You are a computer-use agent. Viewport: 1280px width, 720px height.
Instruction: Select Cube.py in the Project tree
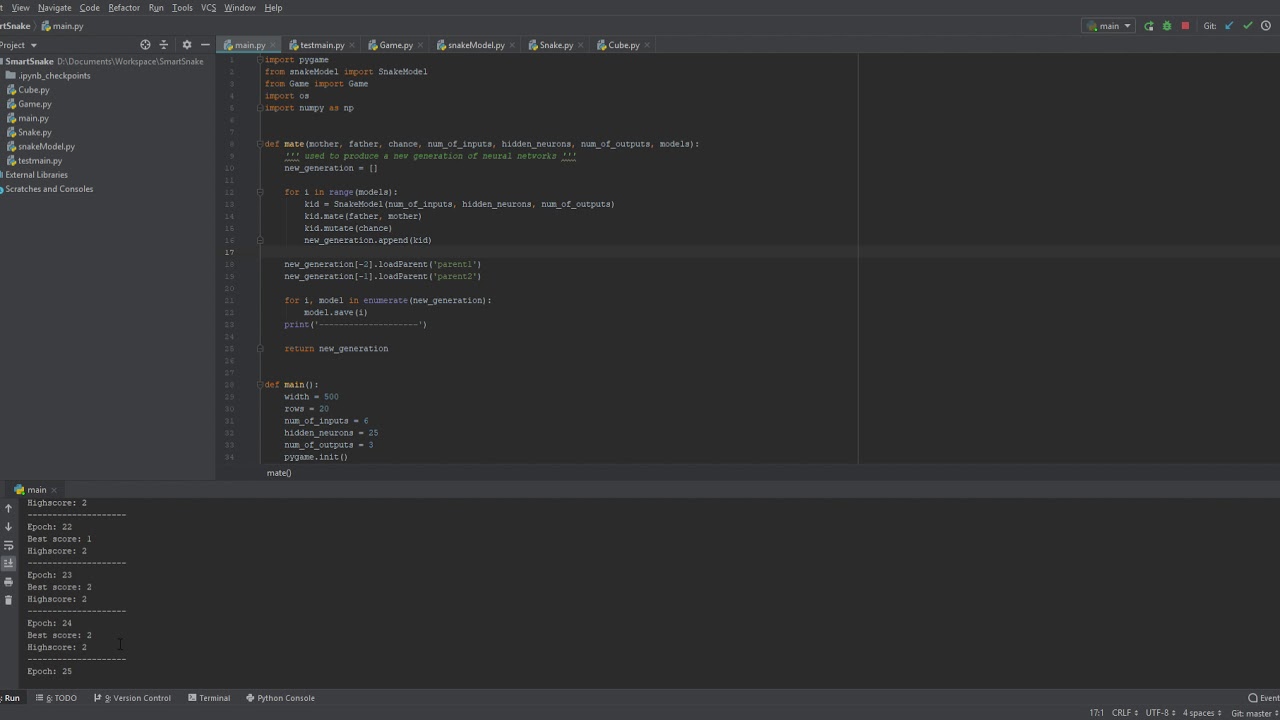[x=34, y=90]
